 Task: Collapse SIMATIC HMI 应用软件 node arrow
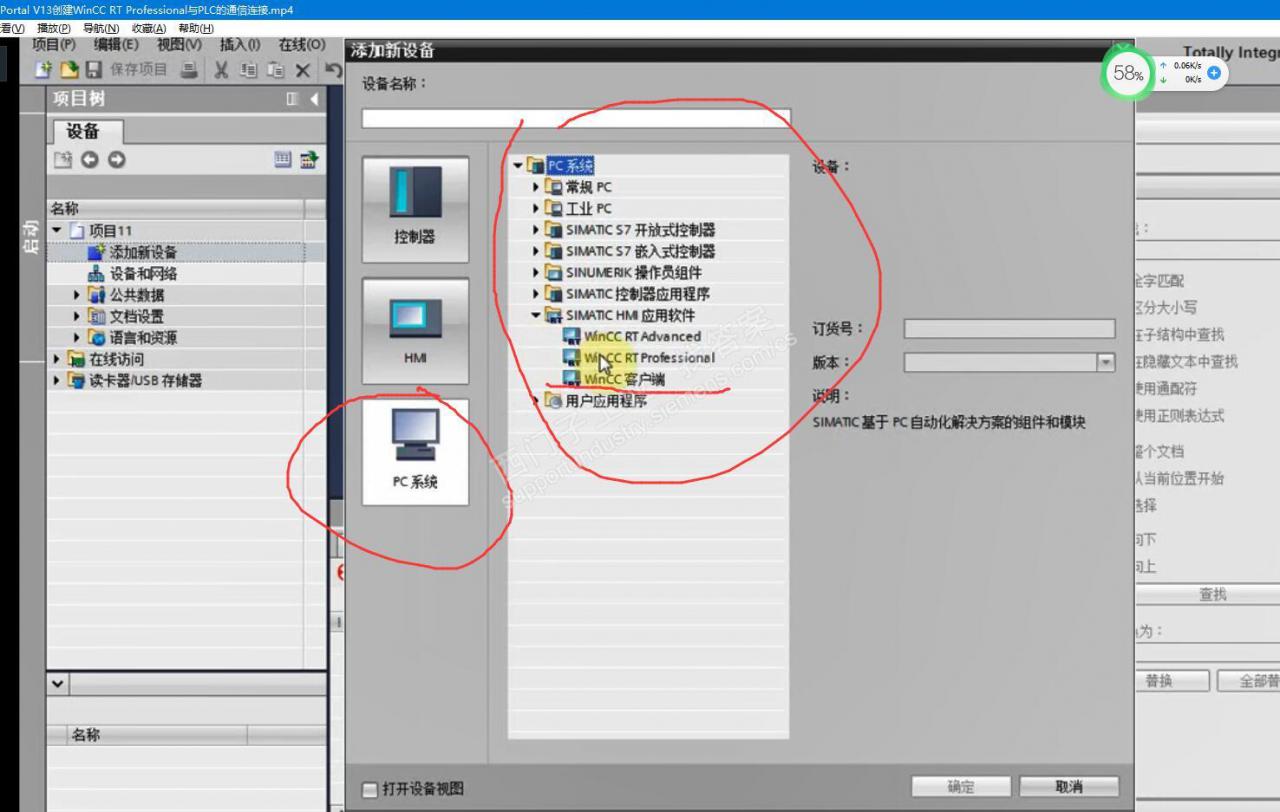point(536,315)
